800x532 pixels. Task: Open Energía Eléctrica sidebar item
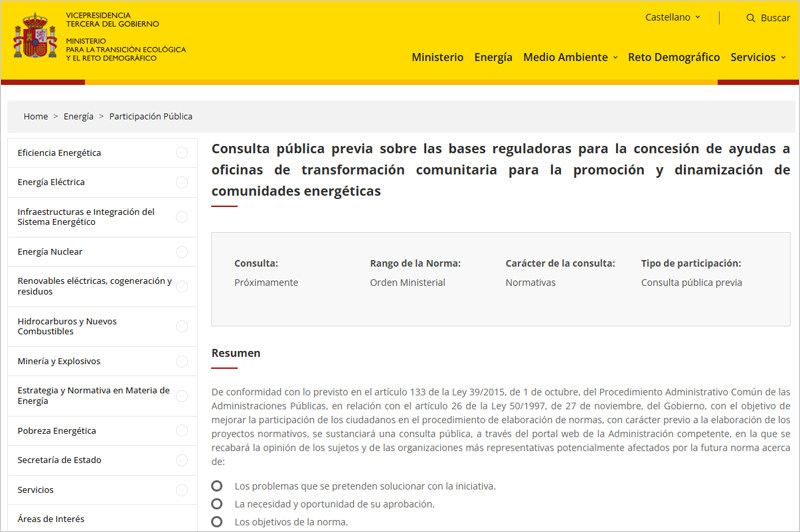(x=51, y=182)
